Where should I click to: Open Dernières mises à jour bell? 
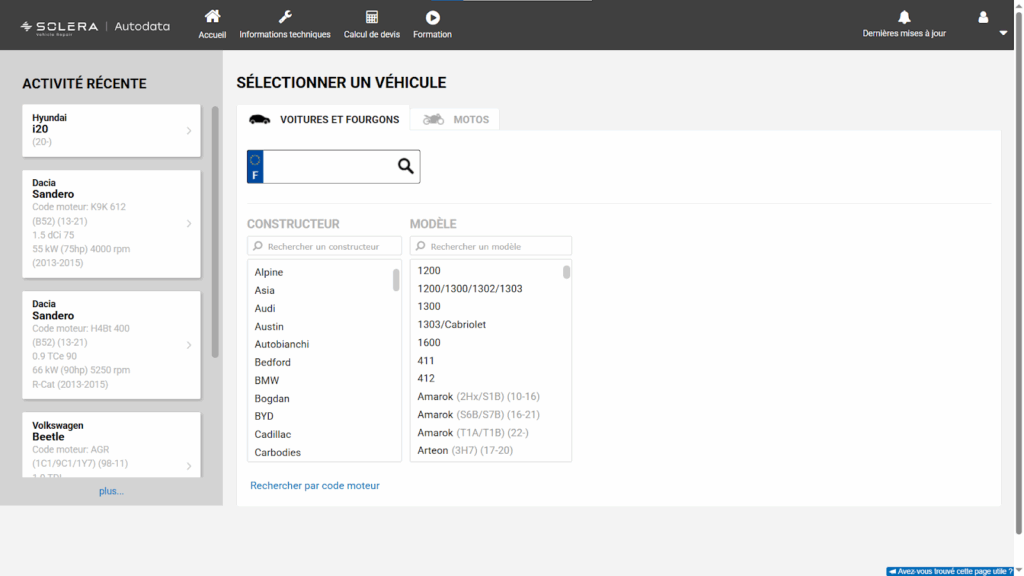pyautogui.click(x=904, y=17)
